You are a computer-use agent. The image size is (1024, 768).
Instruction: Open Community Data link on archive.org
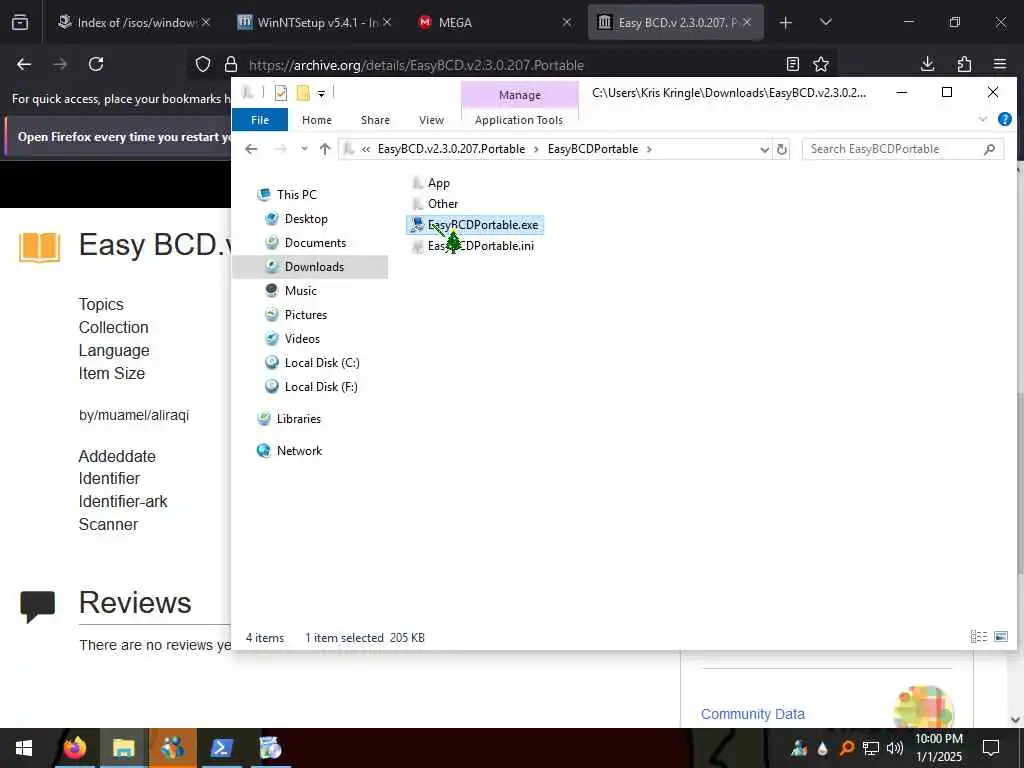point(752,714)
